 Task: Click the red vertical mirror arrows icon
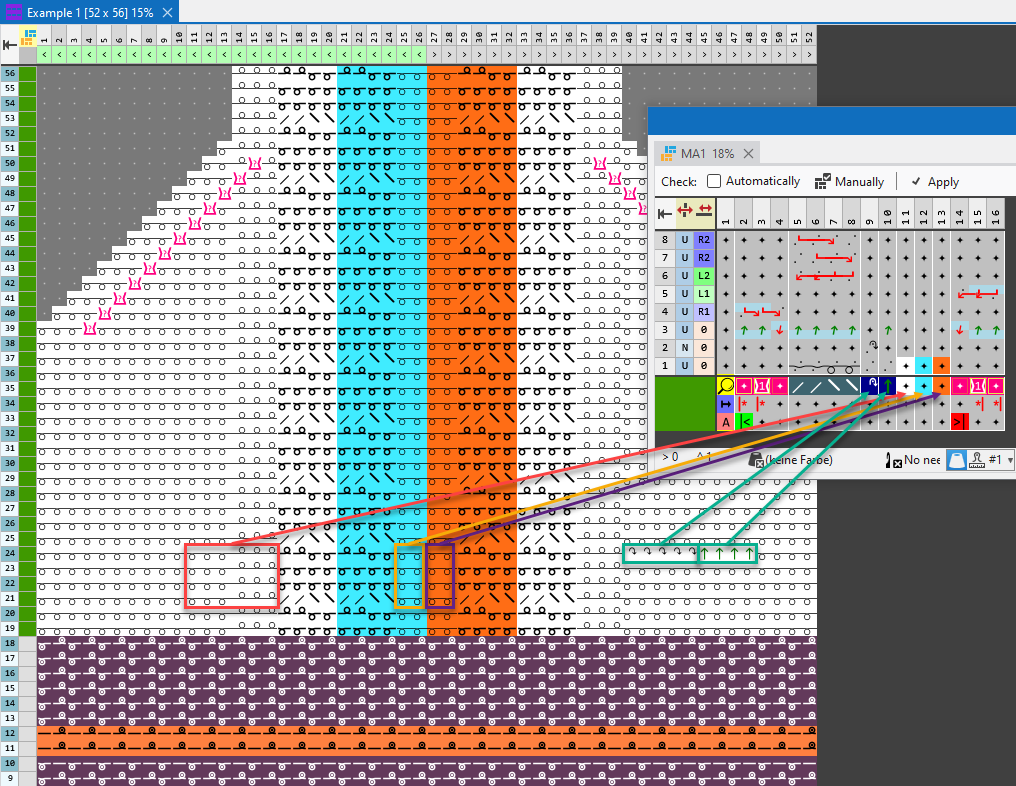tap(685, 212)
